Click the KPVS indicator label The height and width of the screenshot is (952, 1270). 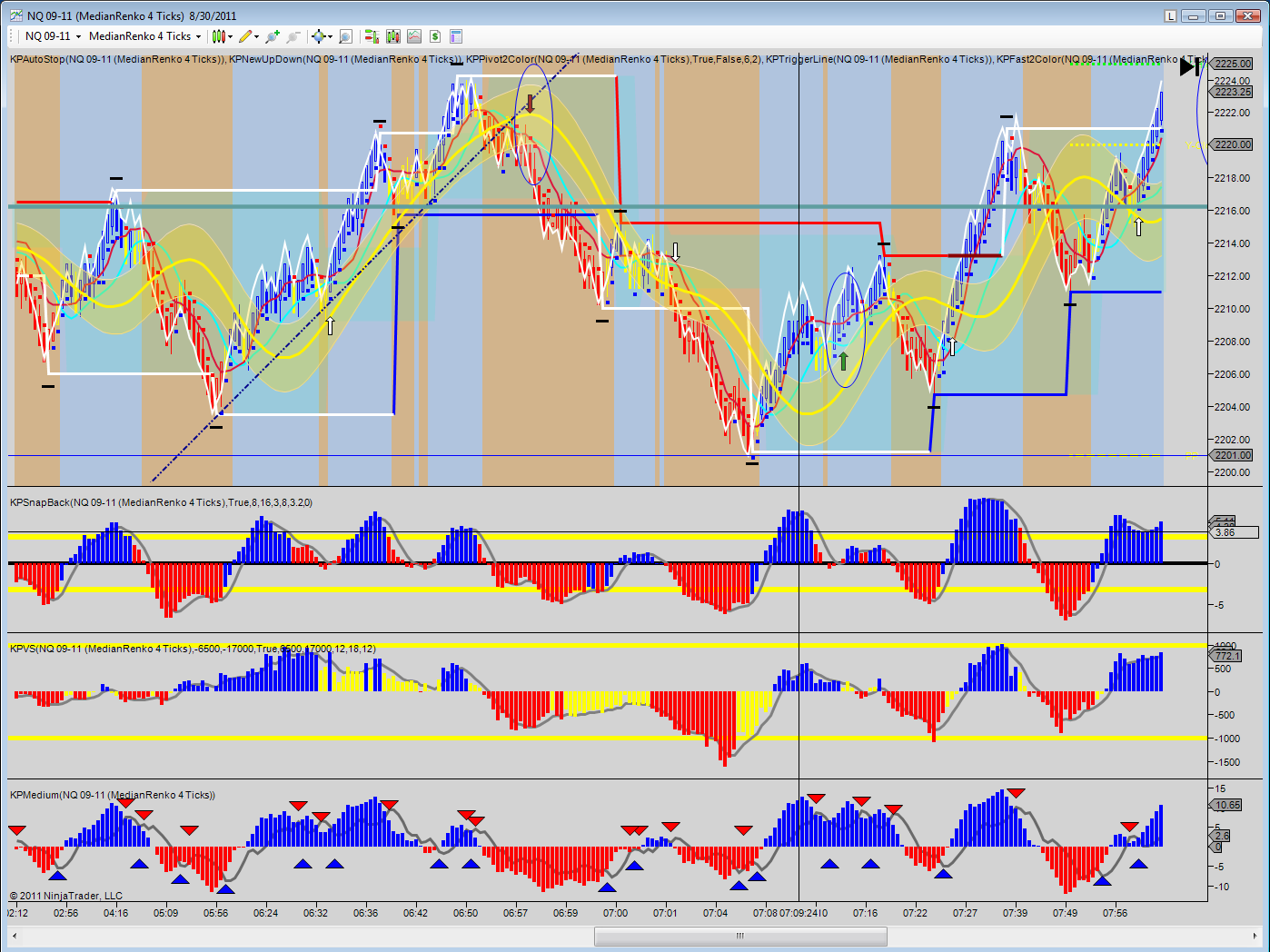[x=193, y=649]
